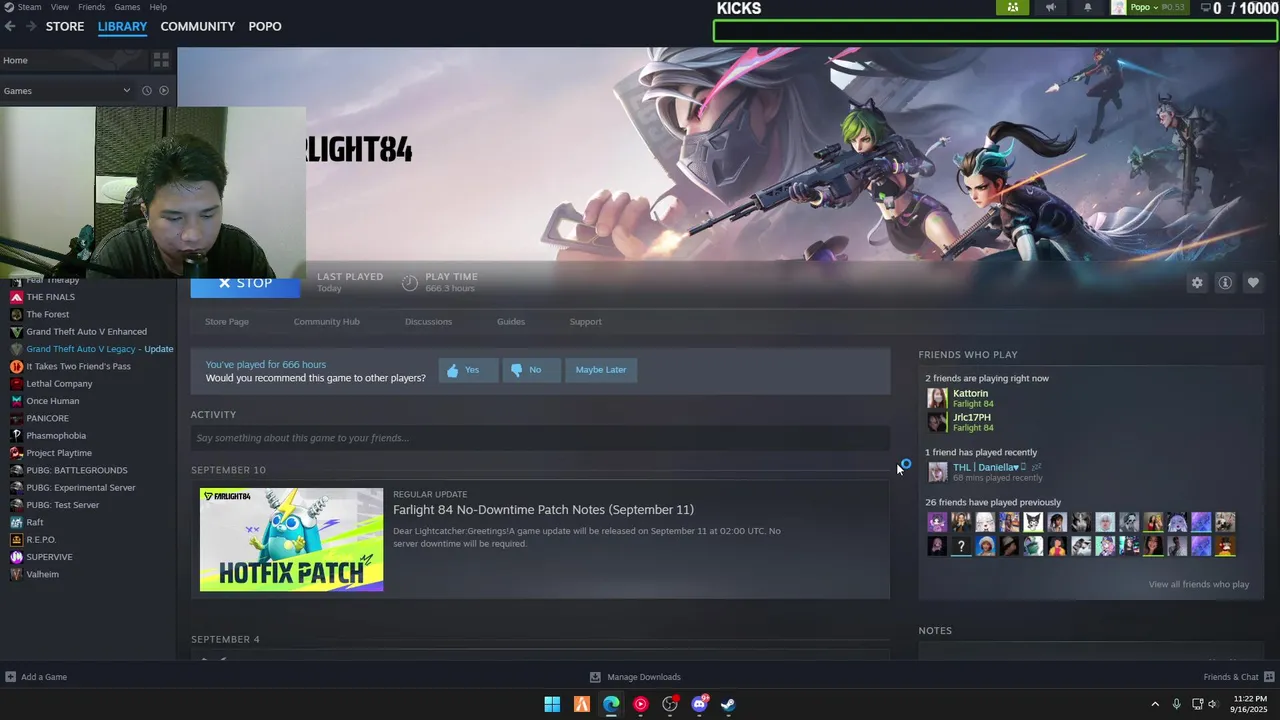
Task: Open the Guides tab
Action: click(511, 322)
